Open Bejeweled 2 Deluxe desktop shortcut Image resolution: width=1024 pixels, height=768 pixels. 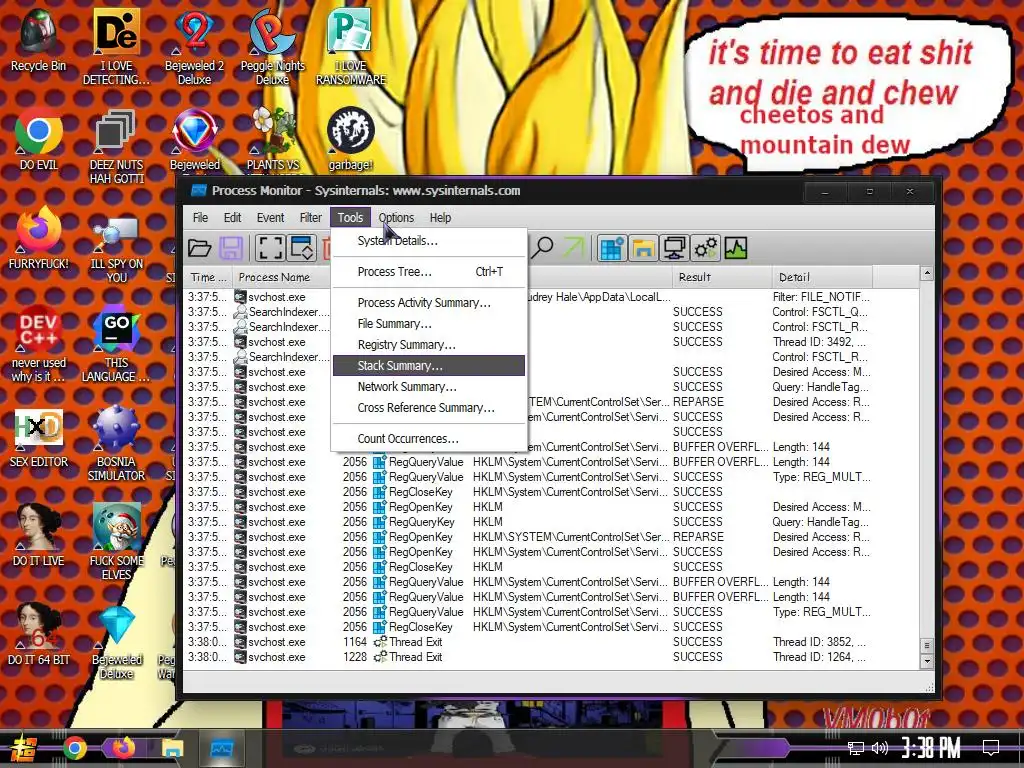point(195,47)
